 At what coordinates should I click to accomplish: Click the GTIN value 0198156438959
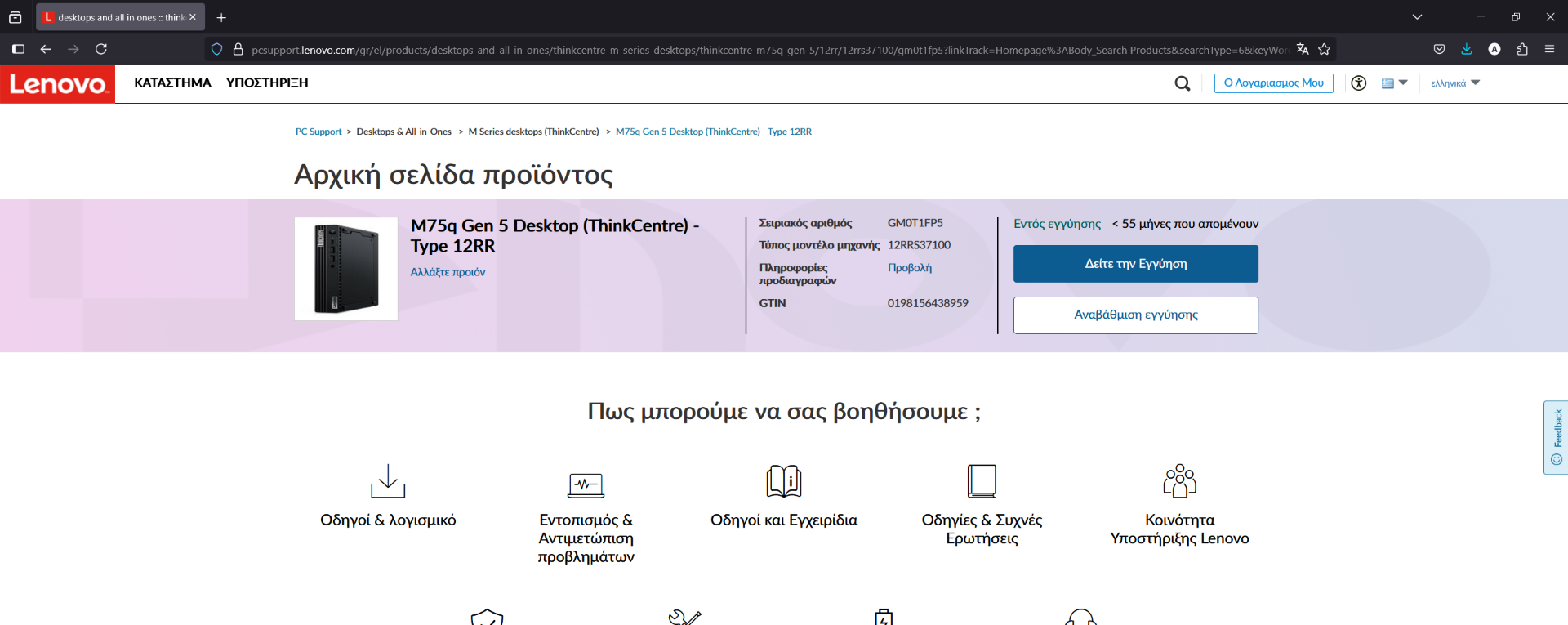pyautogui.click(x=928, y=303)
